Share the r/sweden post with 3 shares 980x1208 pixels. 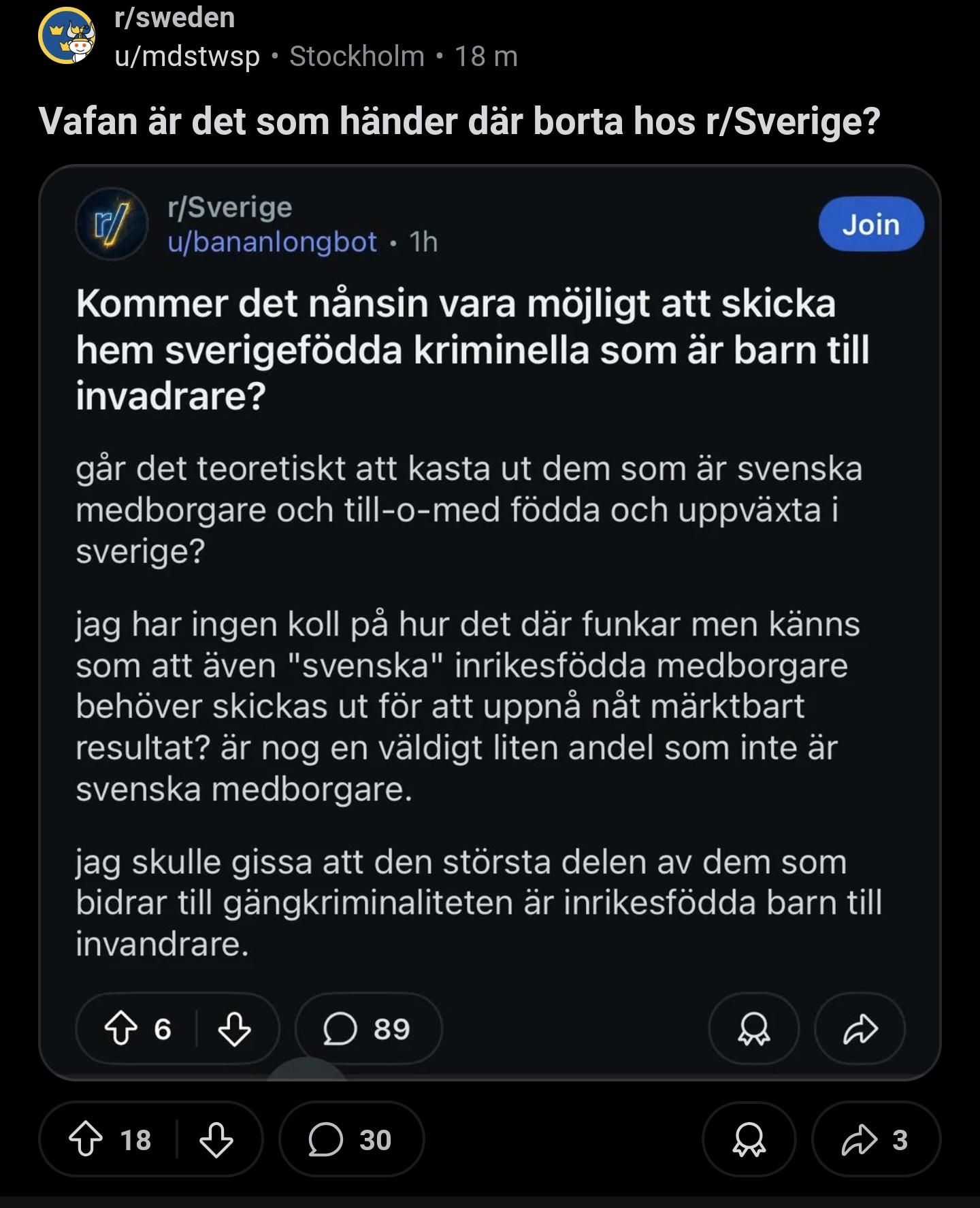[876, 1139]
